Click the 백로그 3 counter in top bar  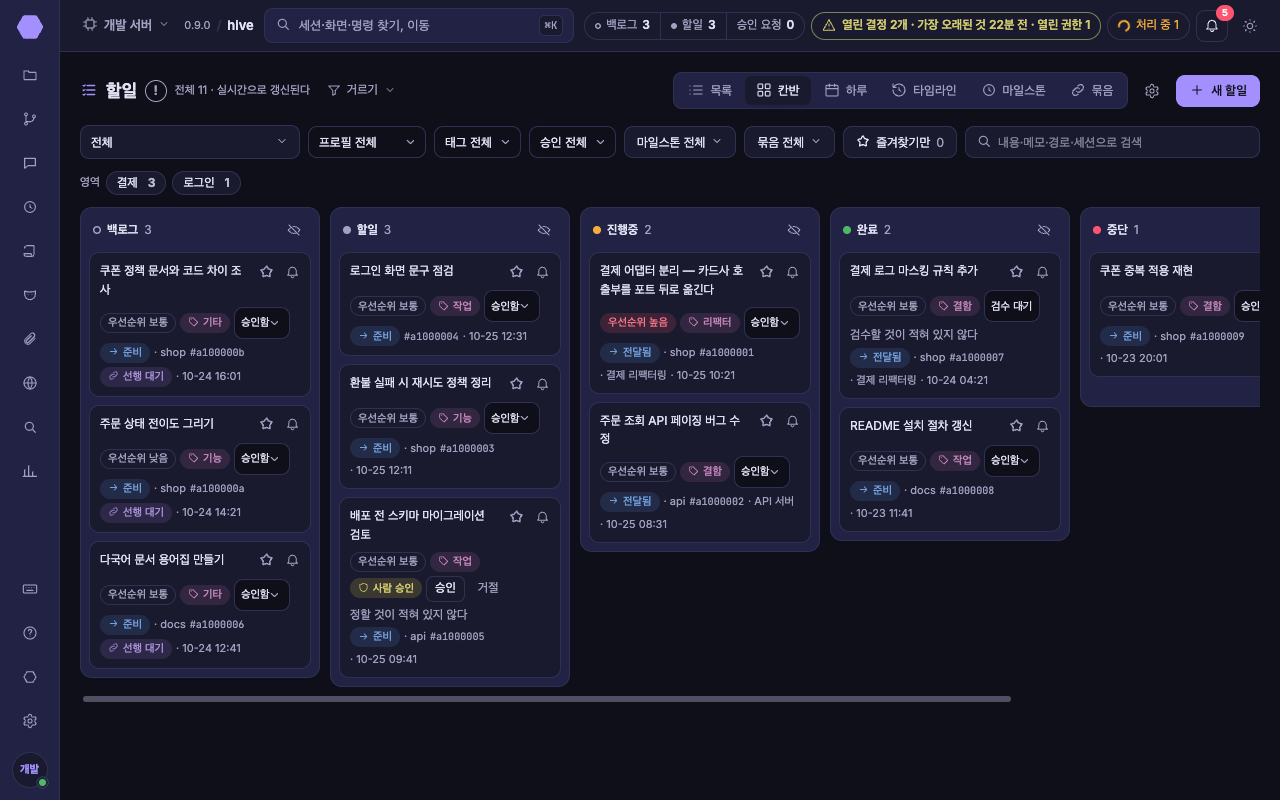621,25
